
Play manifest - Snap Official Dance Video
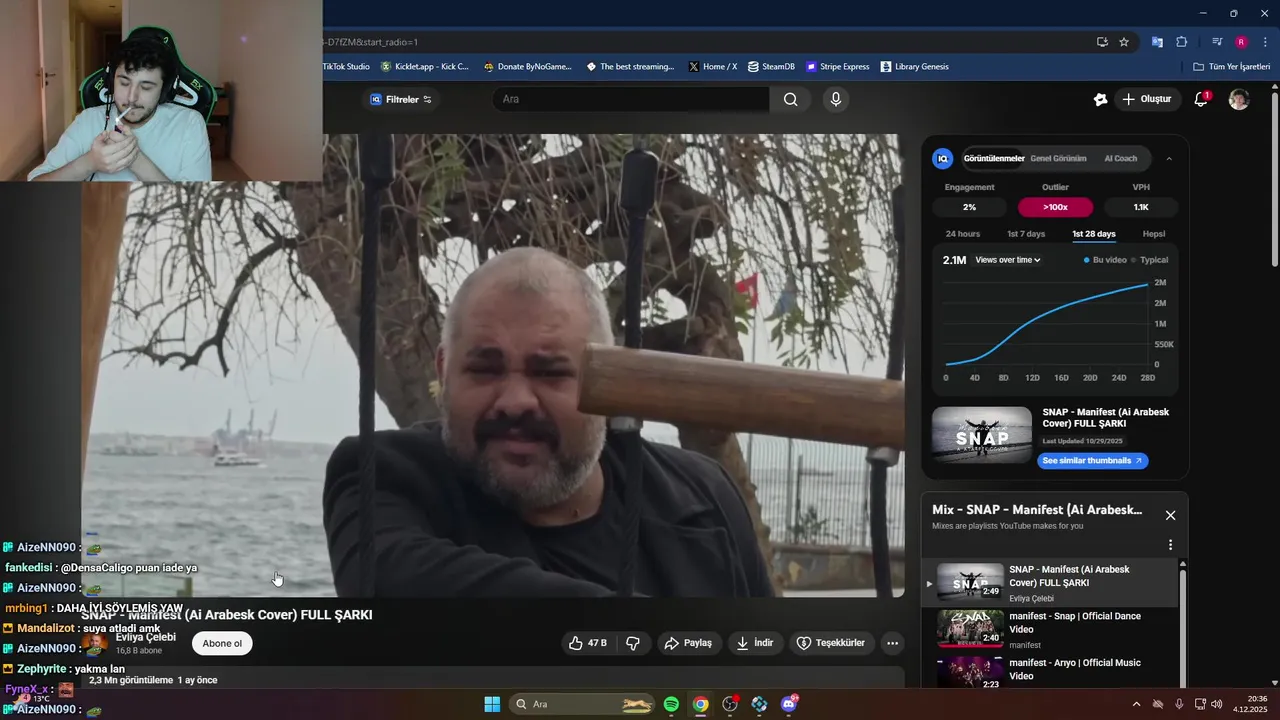(x=1048, y=630)
